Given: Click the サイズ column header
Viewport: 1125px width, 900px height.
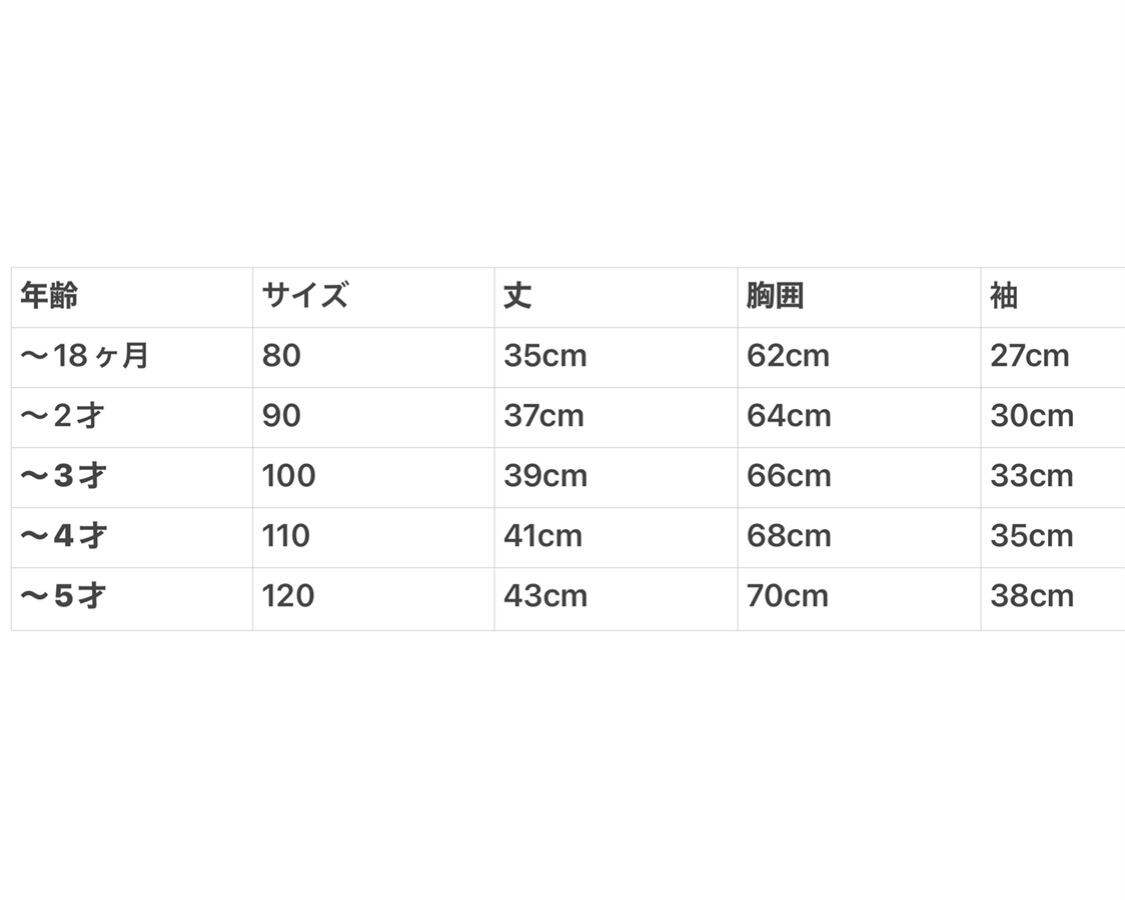Looking at the screenshot, I should coord(305,296).
